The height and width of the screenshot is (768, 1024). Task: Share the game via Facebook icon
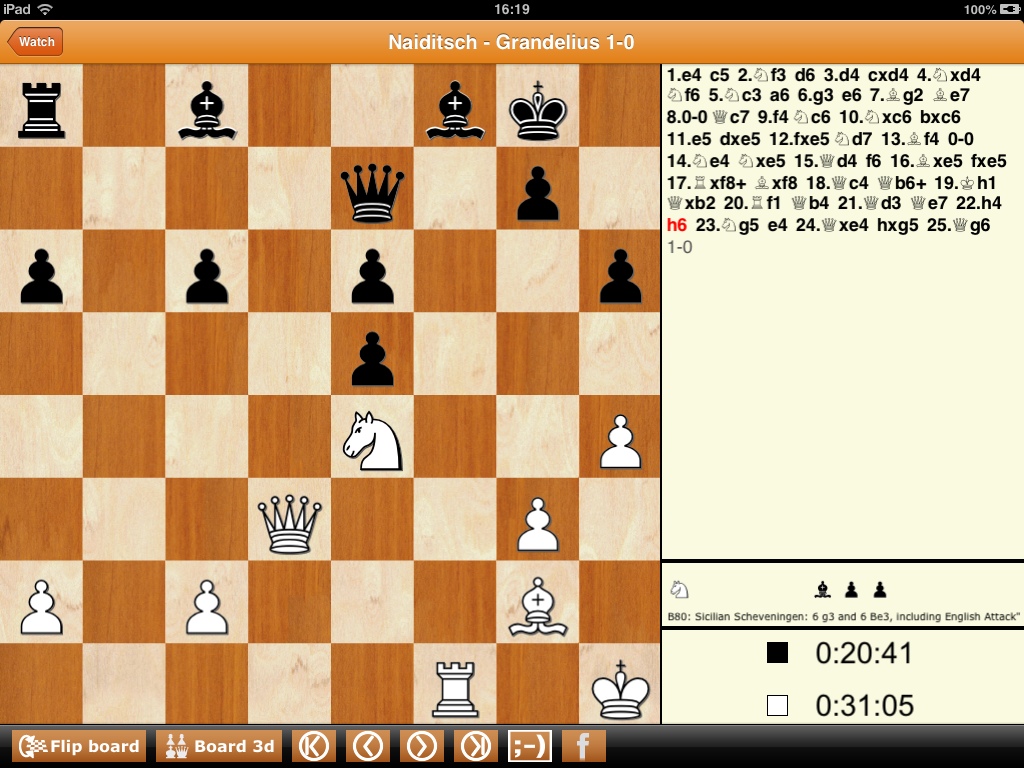click(583, 746)
